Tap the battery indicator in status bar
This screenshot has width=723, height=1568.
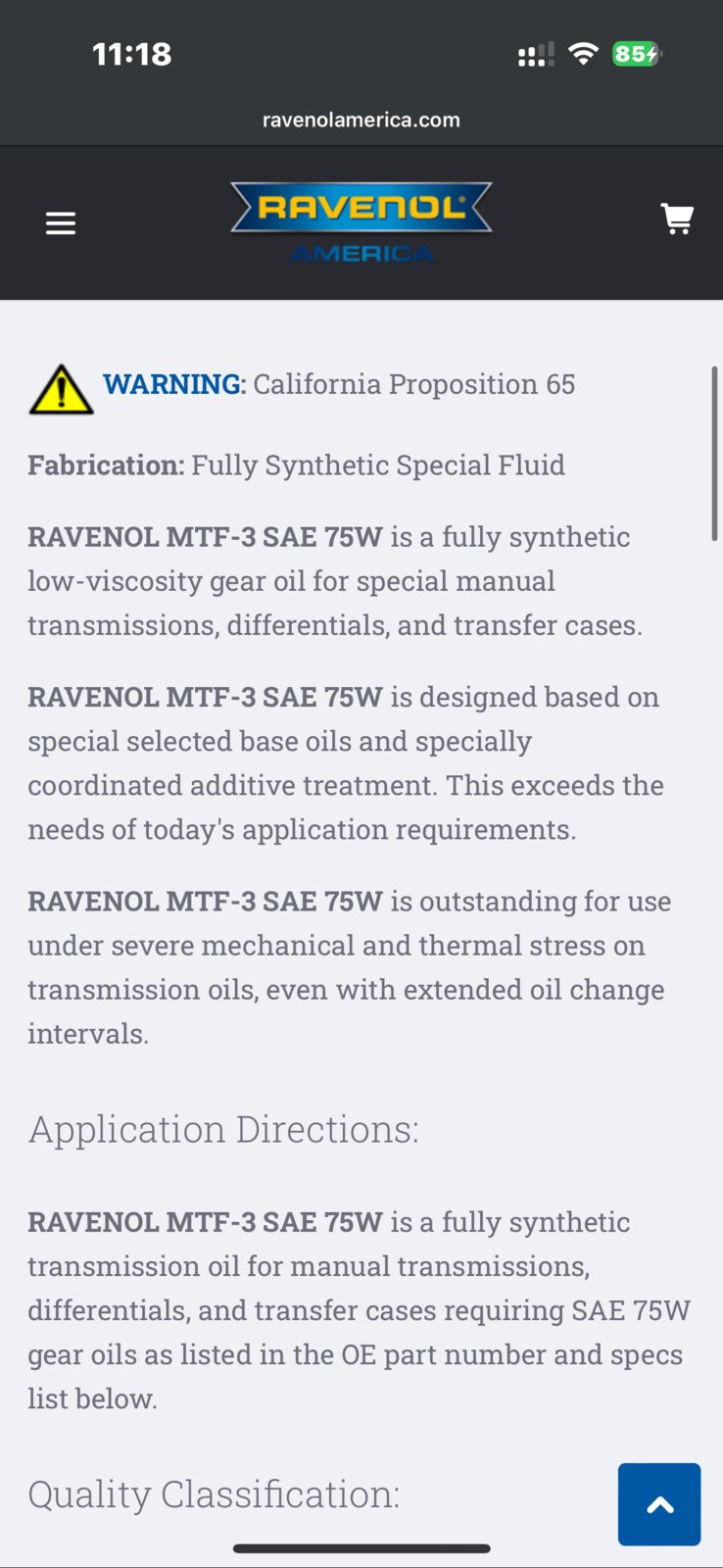click(x=637, y=54)
